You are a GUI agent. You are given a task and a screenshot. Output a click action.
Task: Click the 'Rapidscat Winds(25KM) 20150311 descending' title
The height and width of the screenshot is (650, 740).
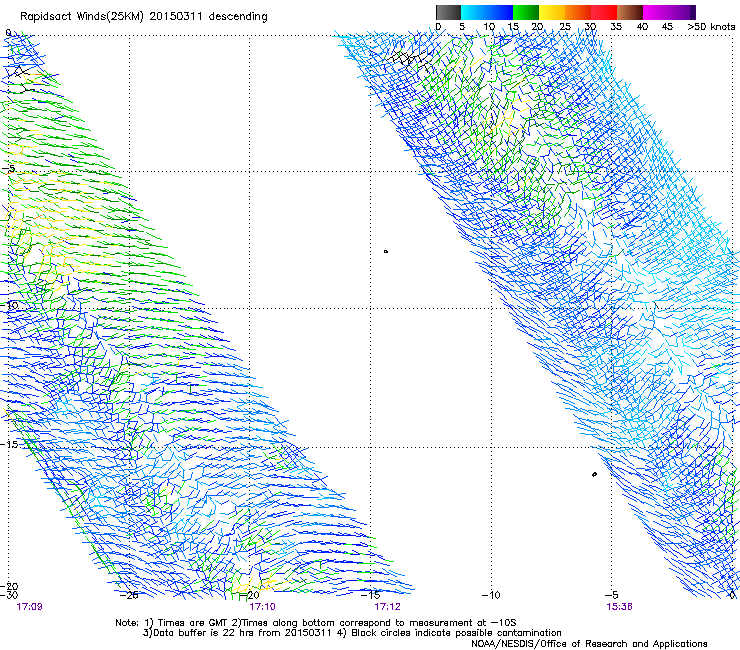pyautogui.click(x=144, y=17)
